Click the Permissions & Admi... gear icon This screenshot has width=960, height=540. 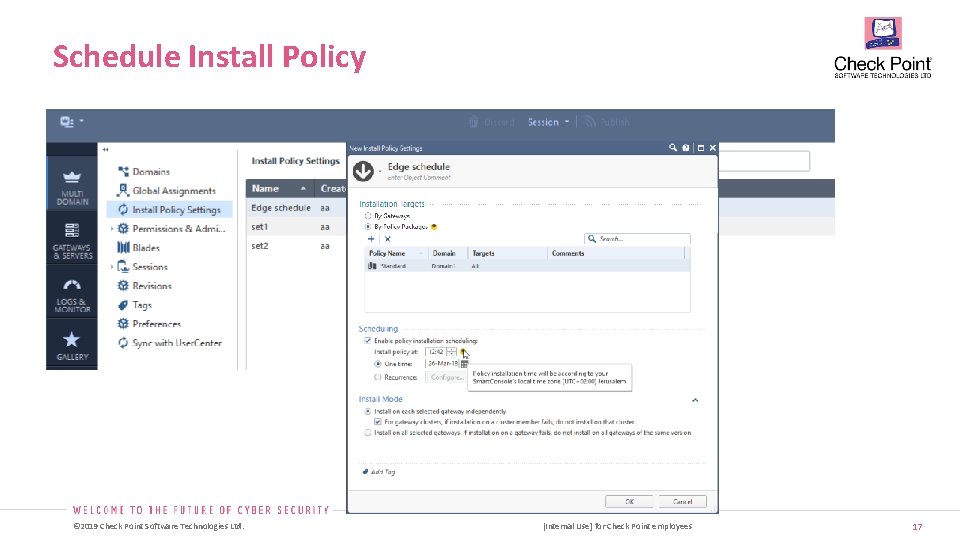tap(123, 228)
